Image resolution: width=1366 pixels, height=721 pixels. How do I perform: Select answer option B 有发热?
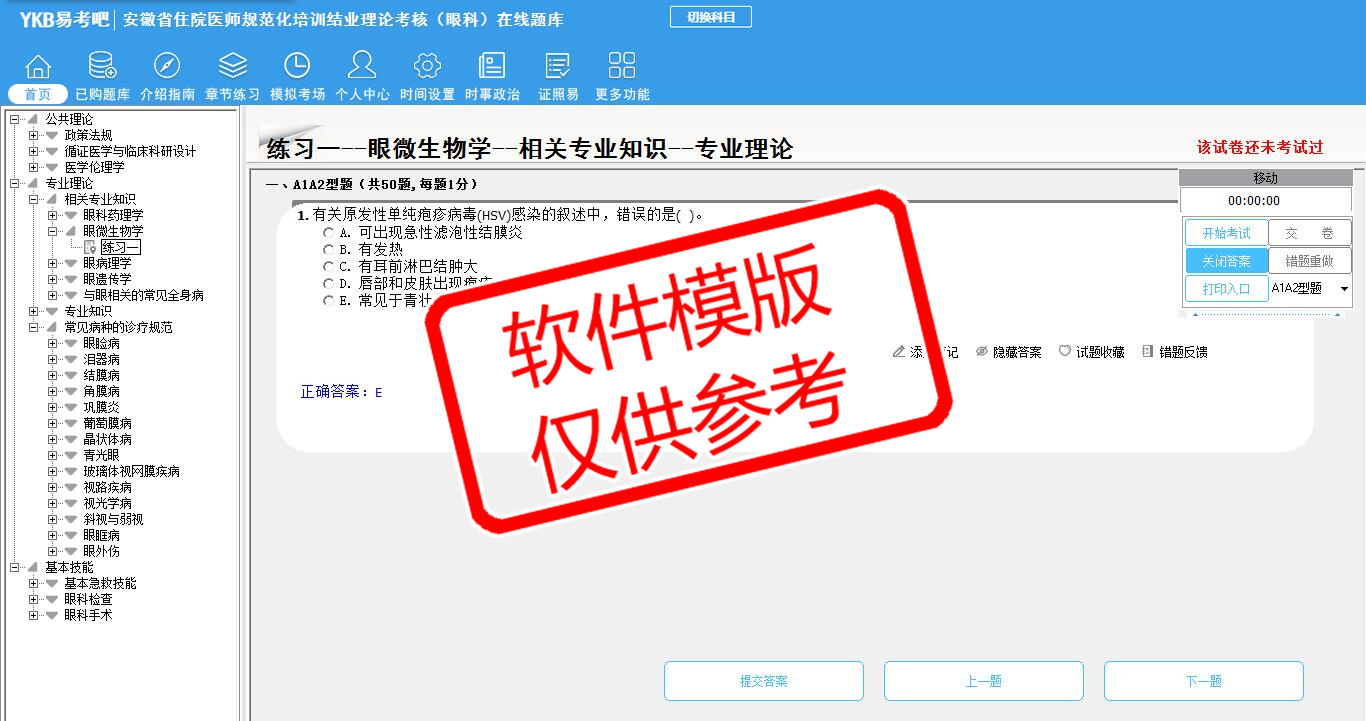pyautogui.click(x=328, y=250)
